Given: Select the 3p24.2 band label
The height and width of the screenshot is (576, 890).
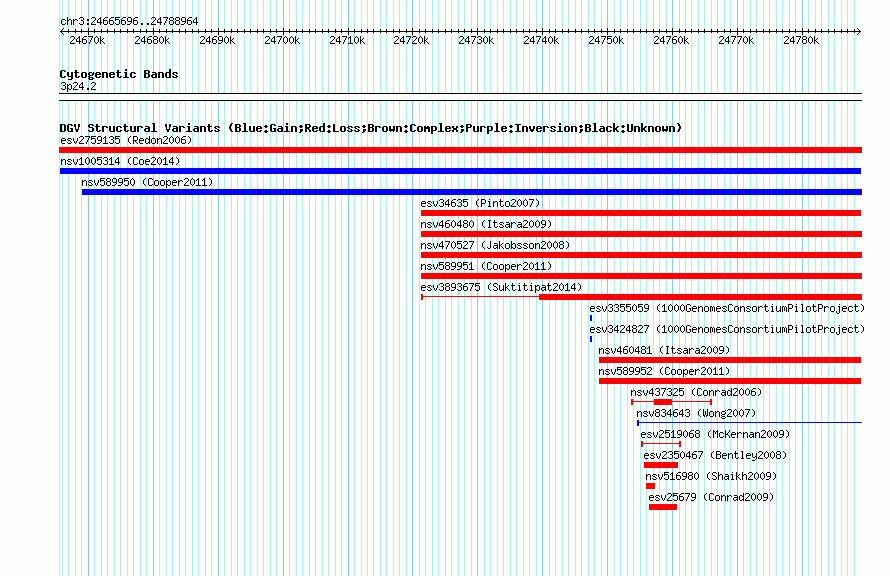Looking at the screenshot, I should [78, 86].
